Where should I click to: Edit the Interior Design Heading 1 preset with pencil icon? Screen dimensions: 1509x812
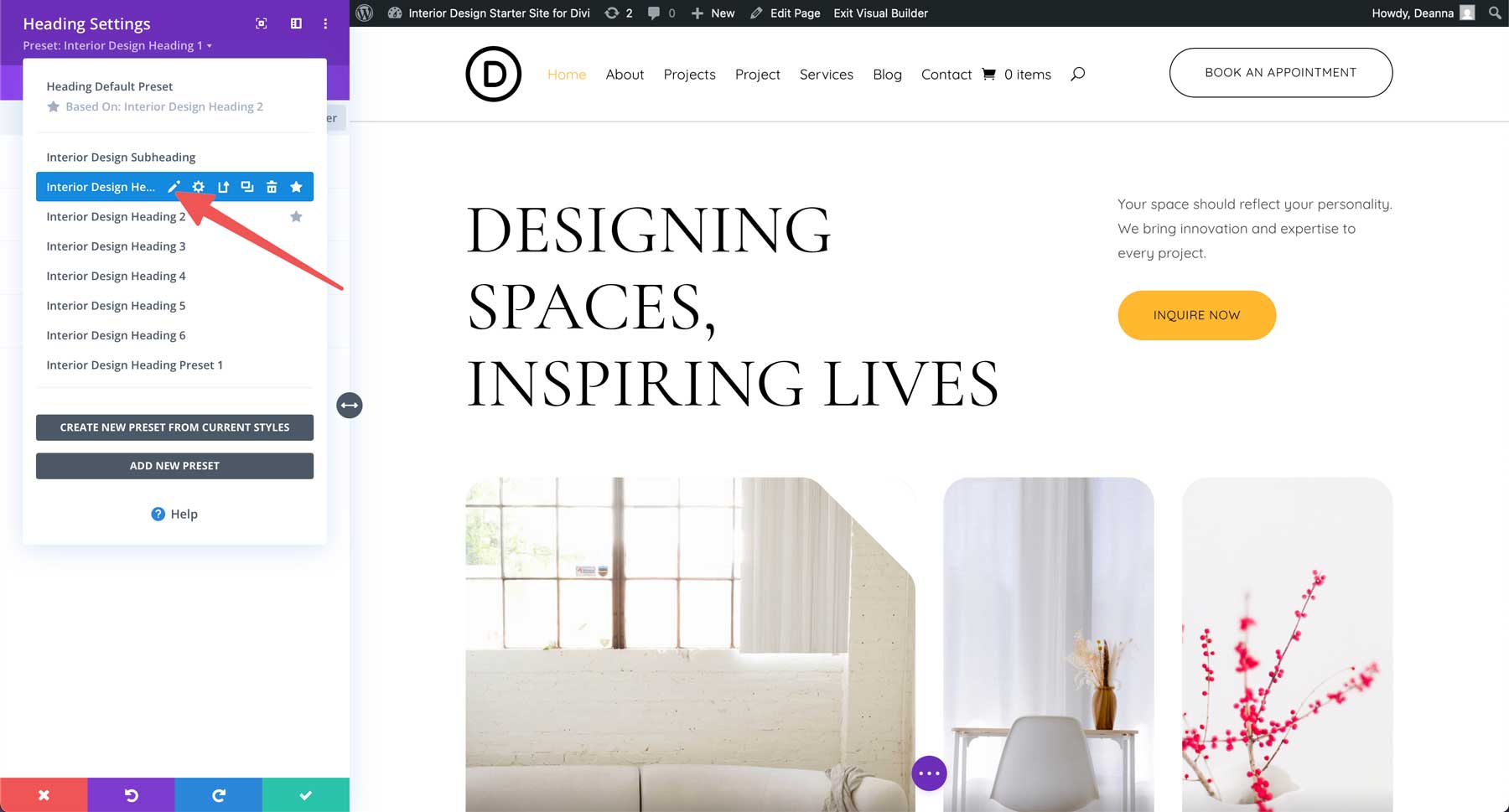tap(174, 186)
